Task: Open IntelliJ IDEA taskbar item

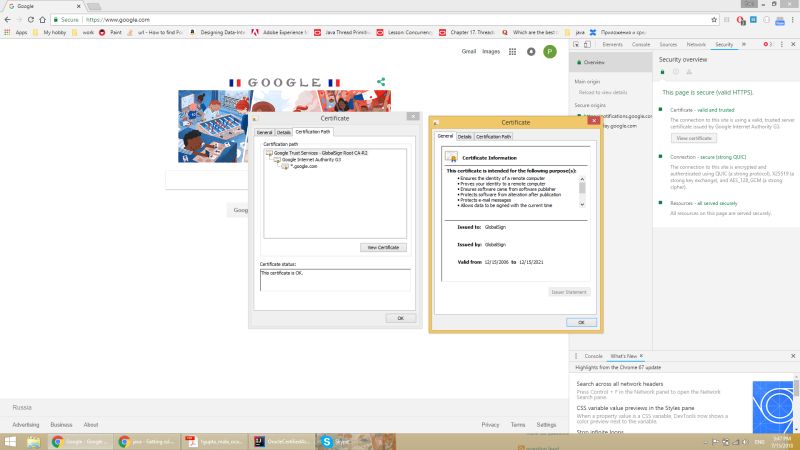Action: pyautogui.click(x=281, y=441)
